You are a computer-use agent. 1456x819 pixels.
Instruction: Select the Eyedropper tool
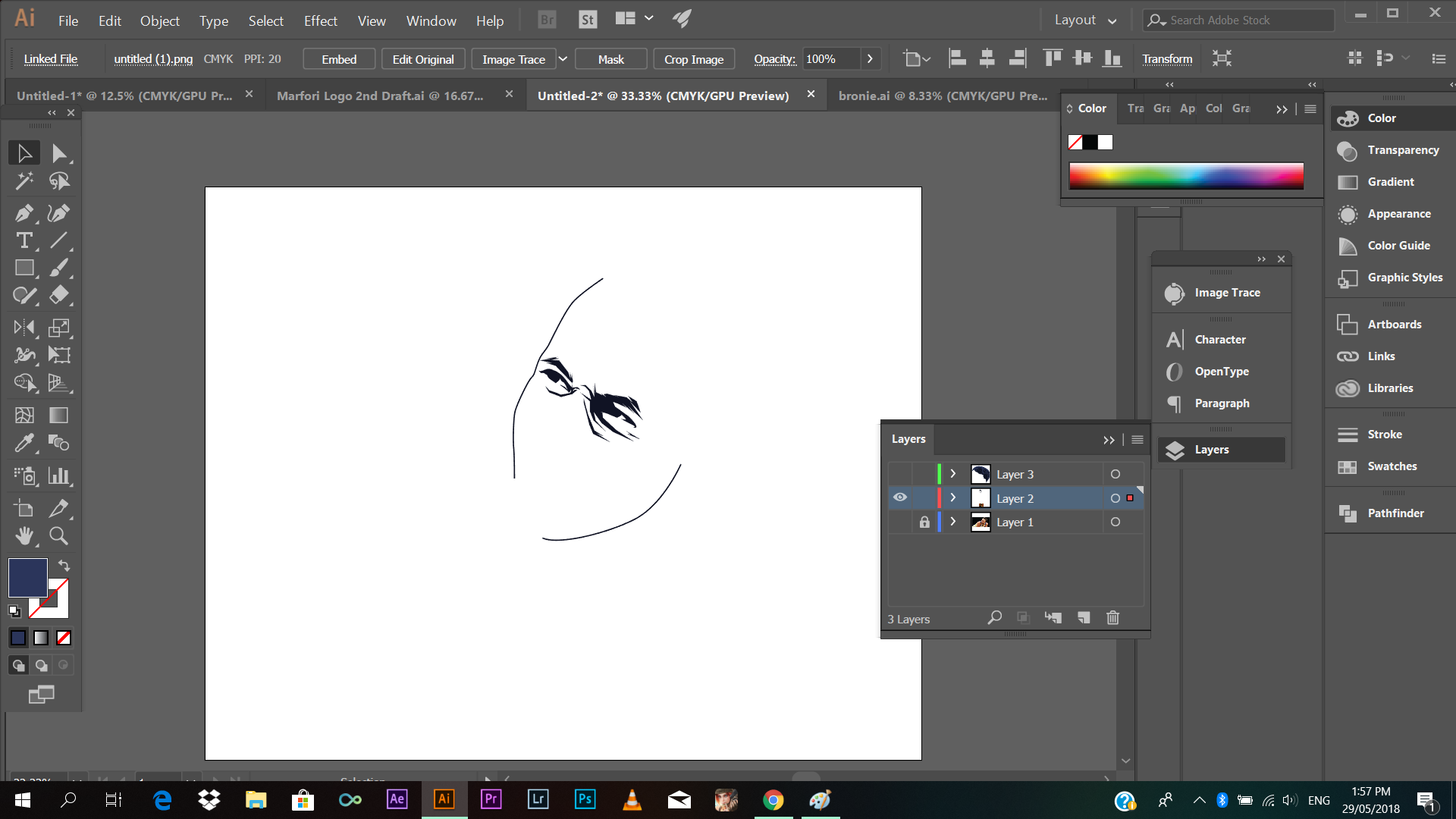pos(24,442)
